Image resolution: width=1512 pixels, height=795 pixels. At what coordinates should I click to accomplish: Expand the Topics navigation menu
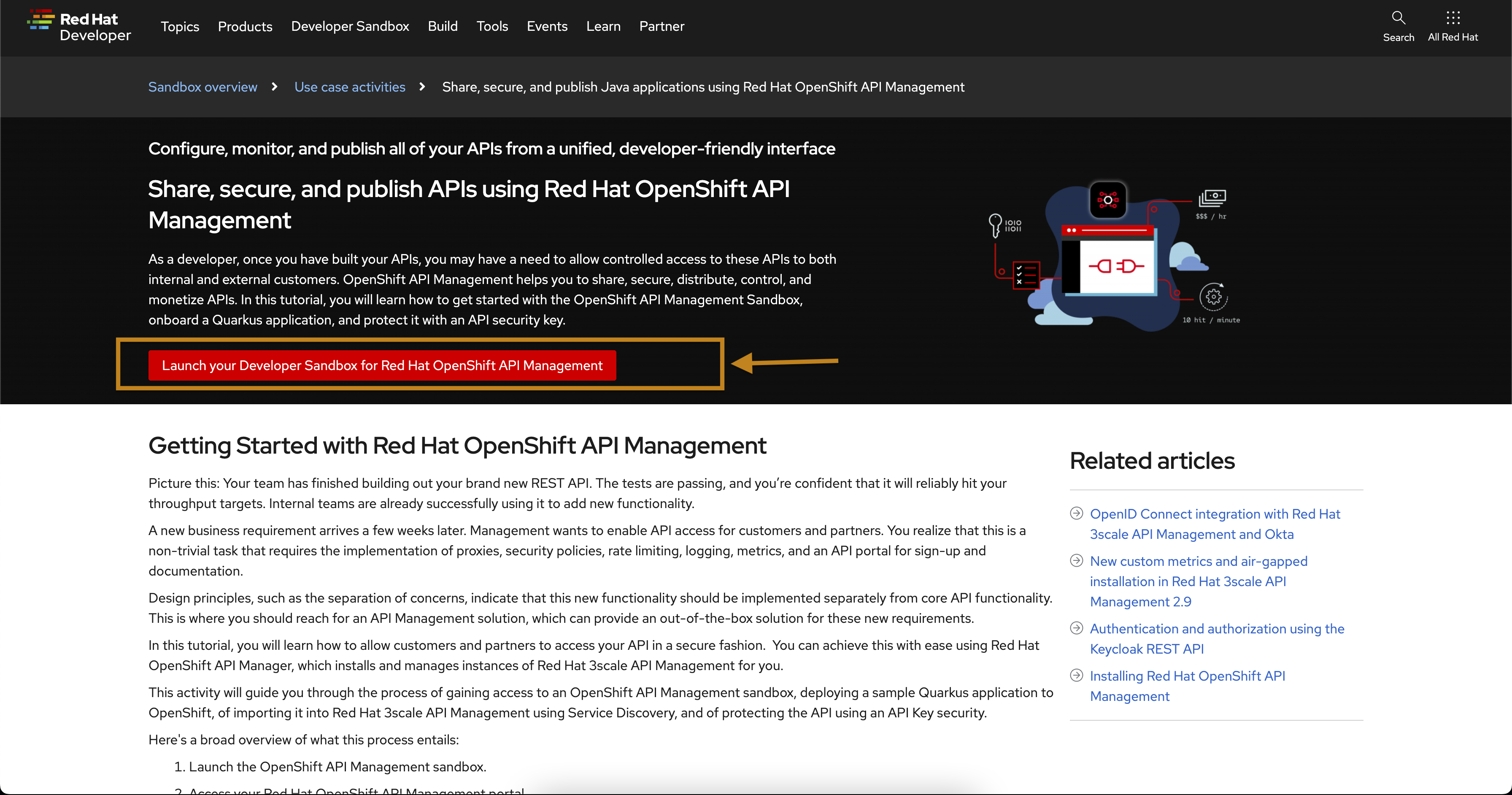[180, 27]
